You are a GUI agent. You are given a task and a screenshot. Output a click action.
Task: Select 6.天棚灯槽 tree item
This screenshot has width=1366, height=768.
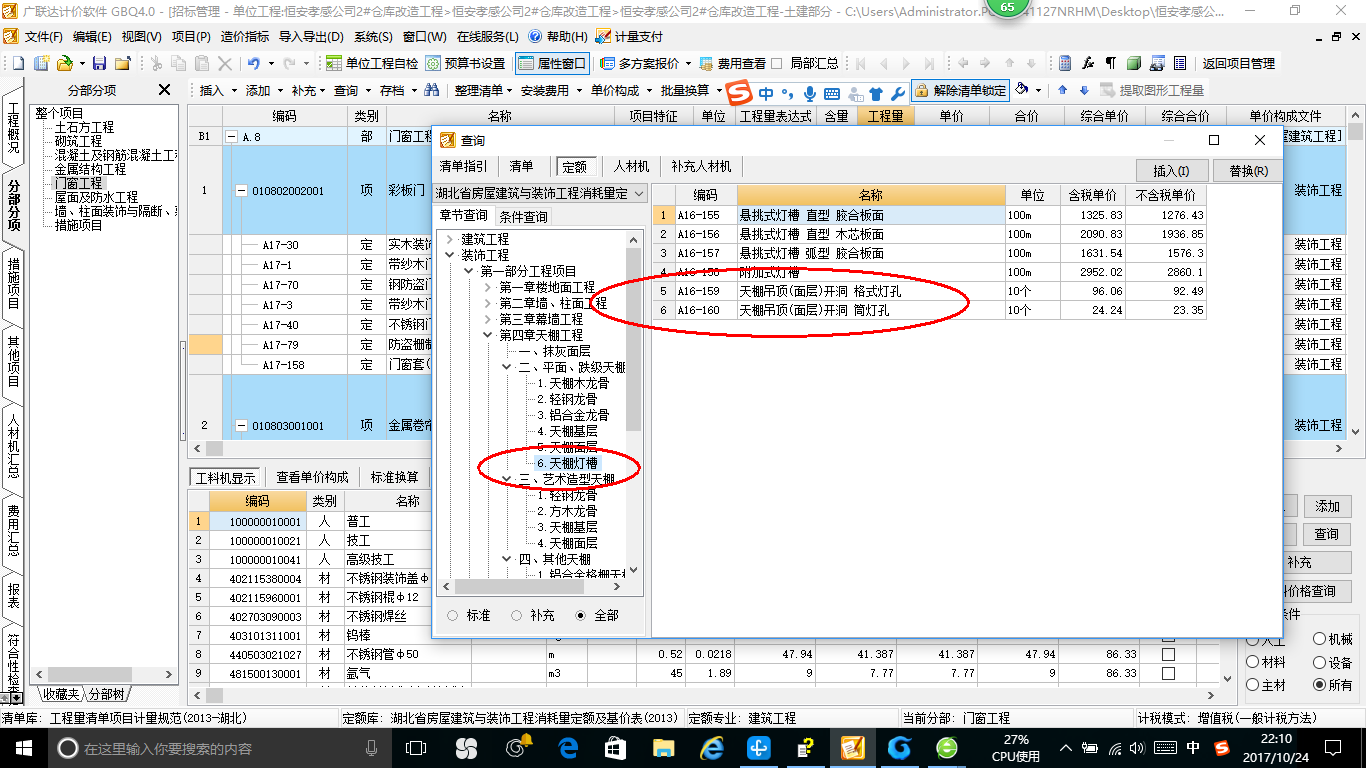pos(567,463)
